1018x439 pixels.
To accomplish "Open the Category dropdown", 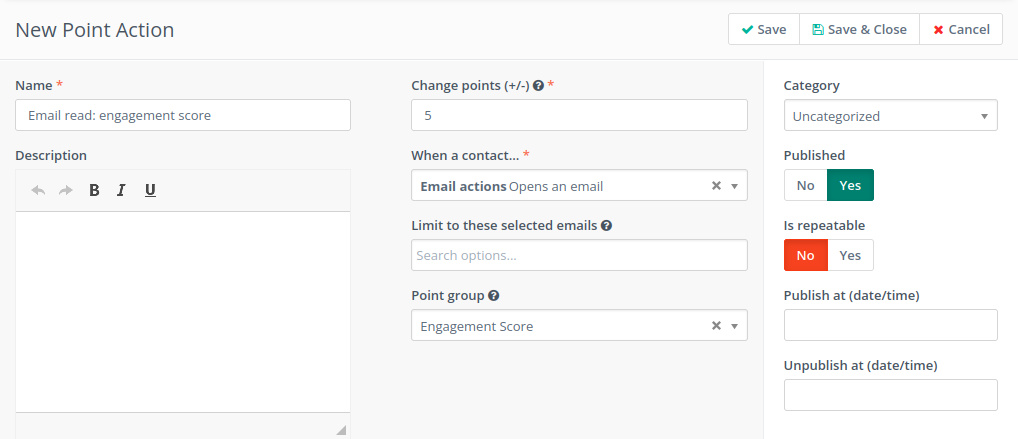I will point(890,116).
